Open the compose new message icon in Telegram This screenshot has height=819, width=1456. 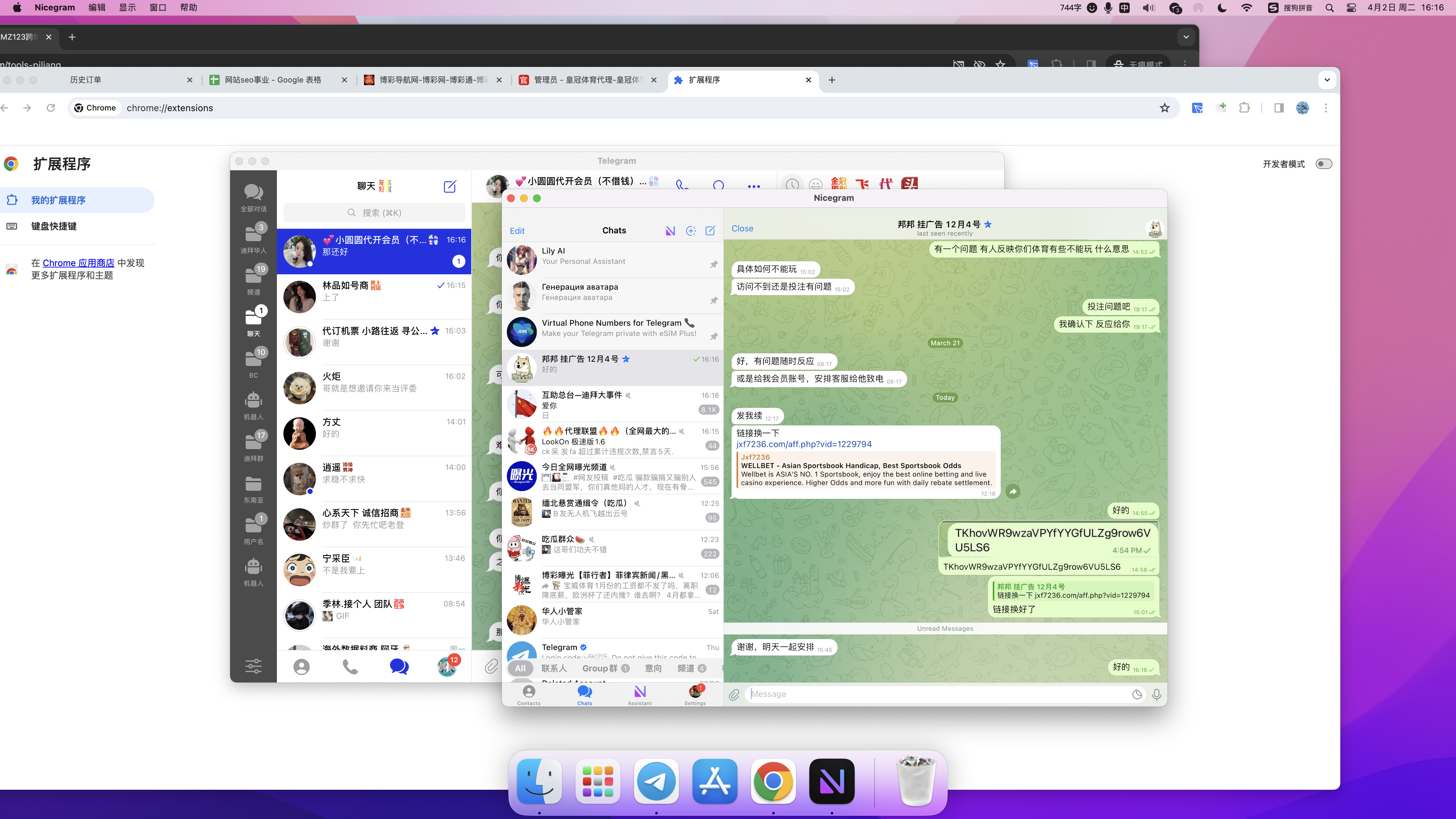click(450, 187)
